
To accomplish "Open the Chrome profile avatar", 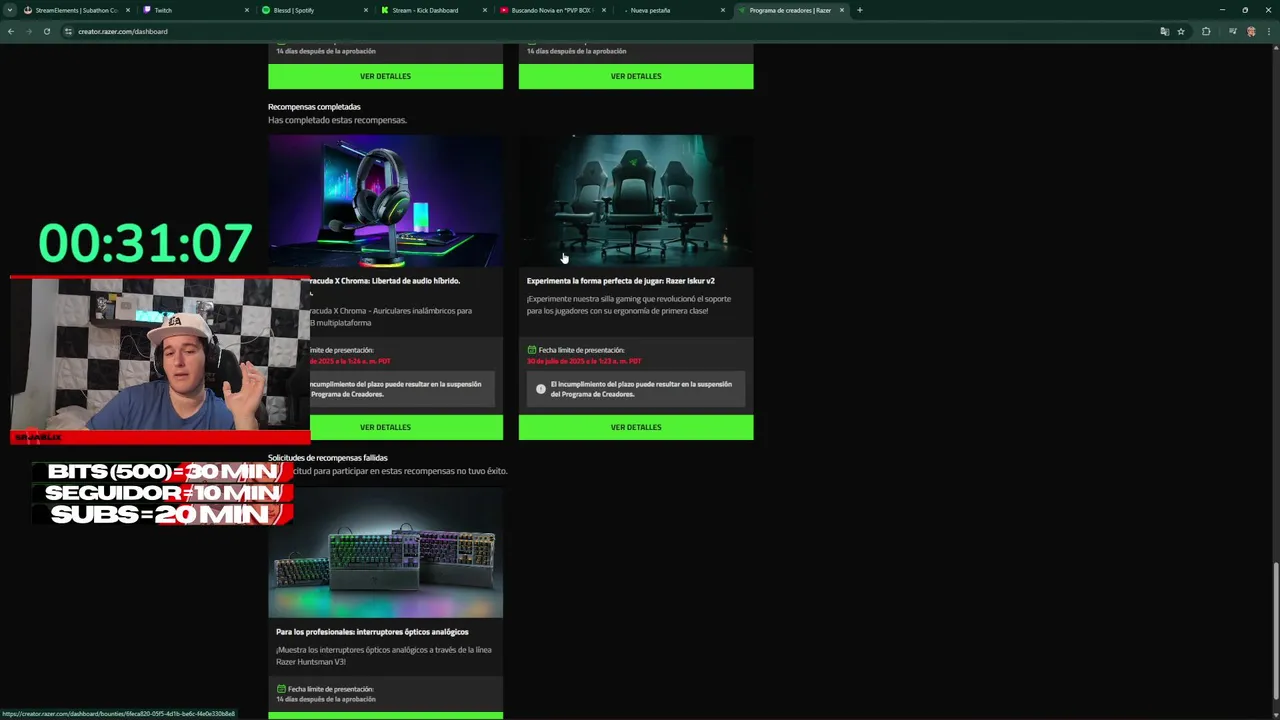I will [x=1251, y=31].
